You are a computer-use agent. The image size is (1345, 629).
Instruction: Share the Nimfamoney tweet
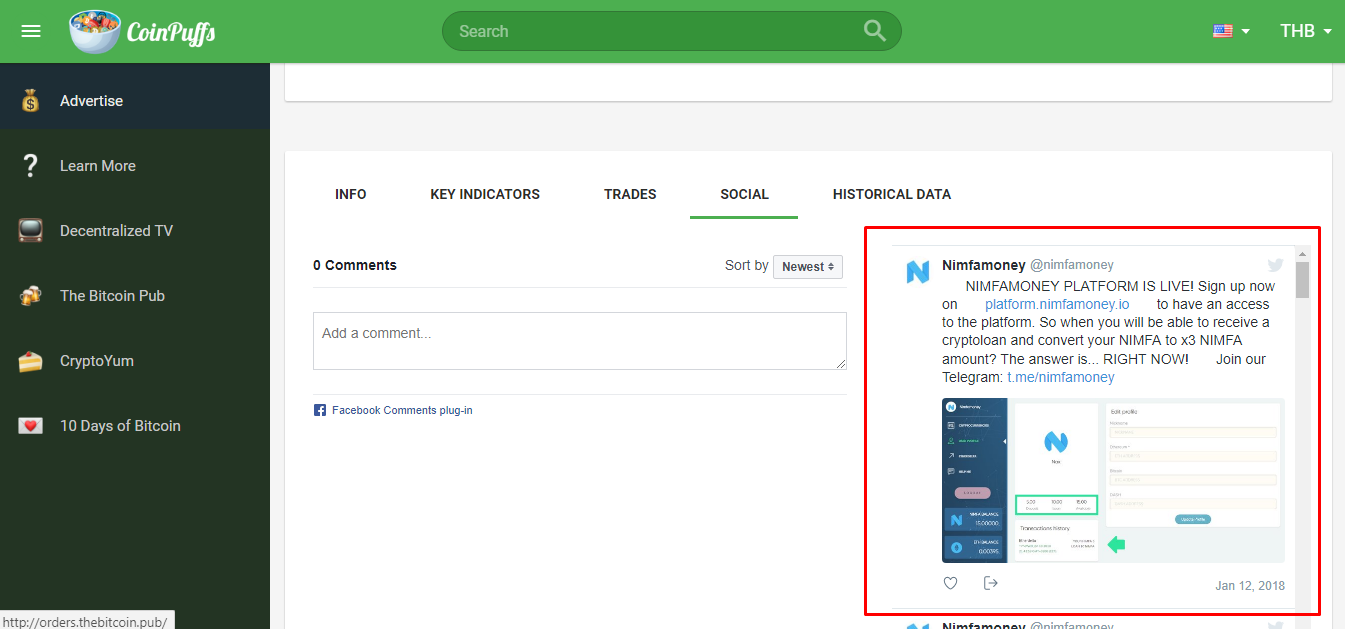pos(991,583)
